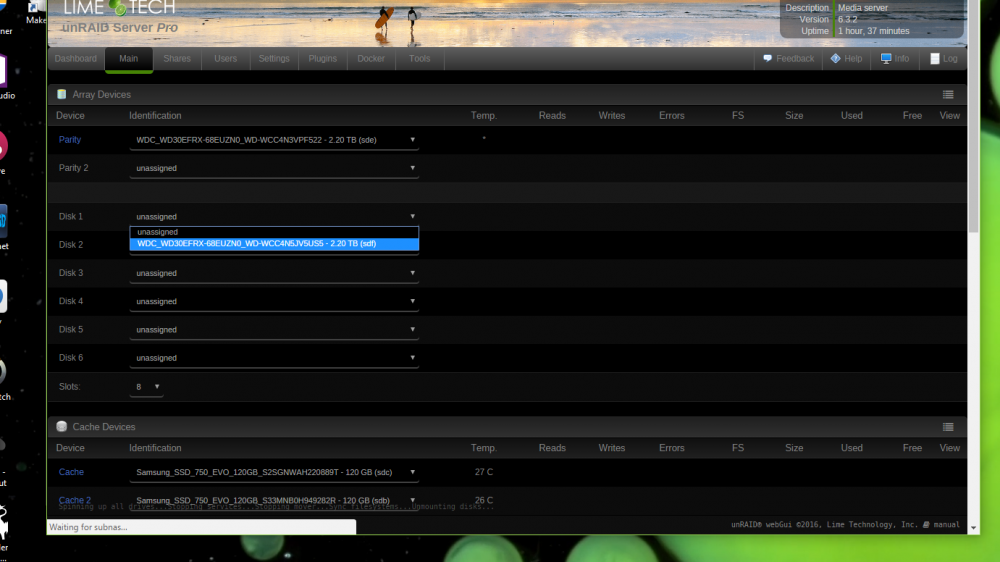Click the Help button
1000x562 pixels.
tap(846, 59)
